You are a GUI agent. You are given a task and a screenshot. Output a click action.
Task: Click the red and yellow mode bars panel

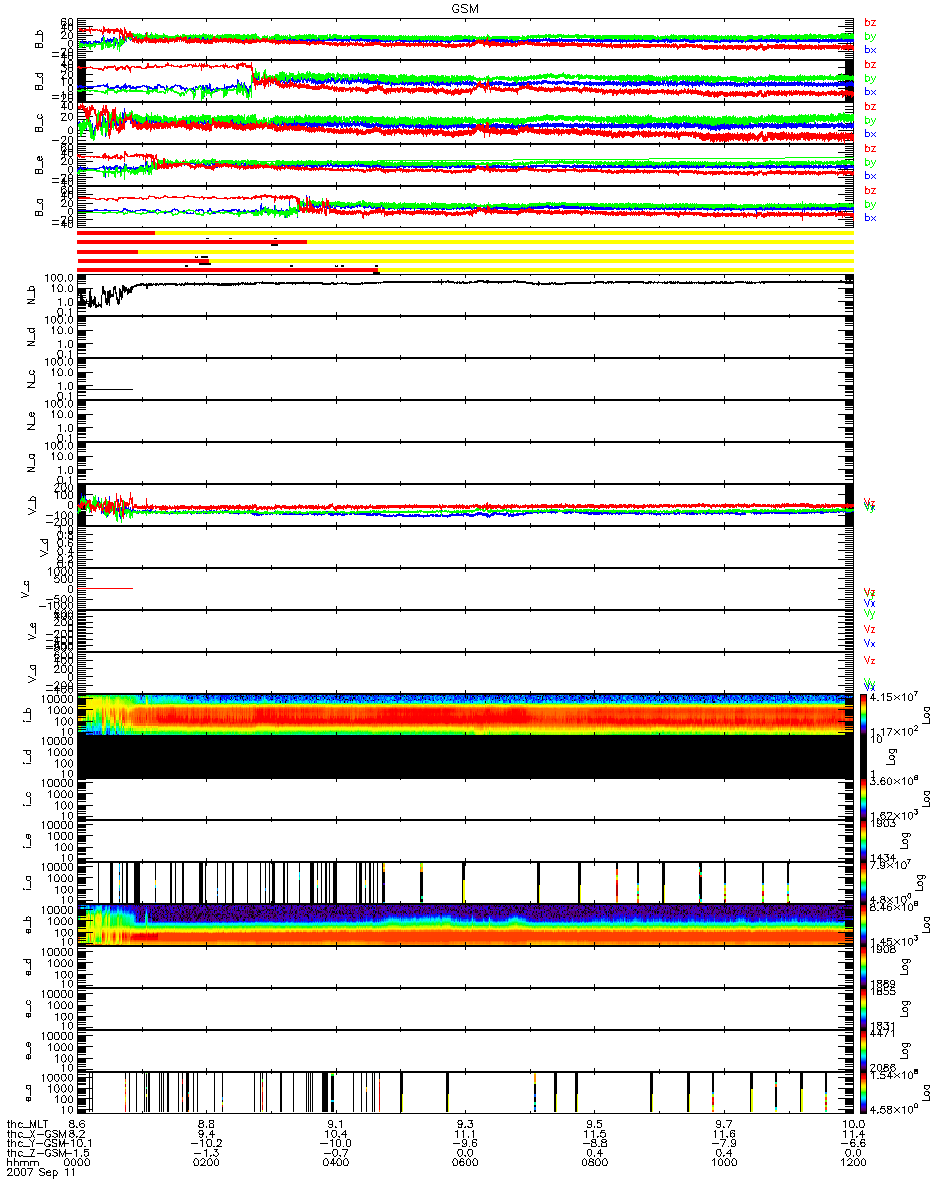point(465,251)
